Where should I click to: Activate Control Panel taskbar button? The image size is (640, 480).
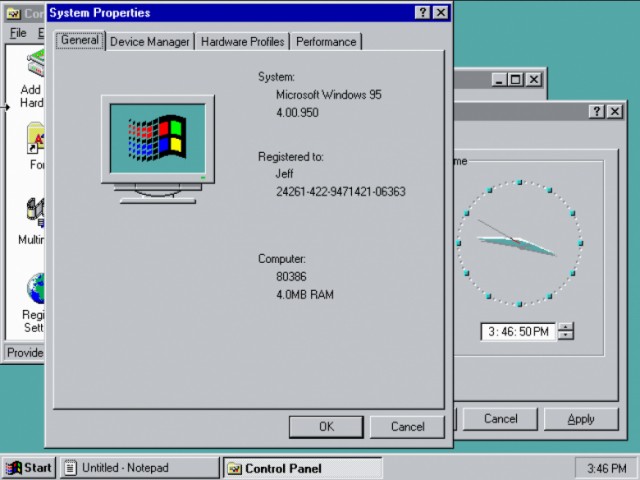(302, 468)
